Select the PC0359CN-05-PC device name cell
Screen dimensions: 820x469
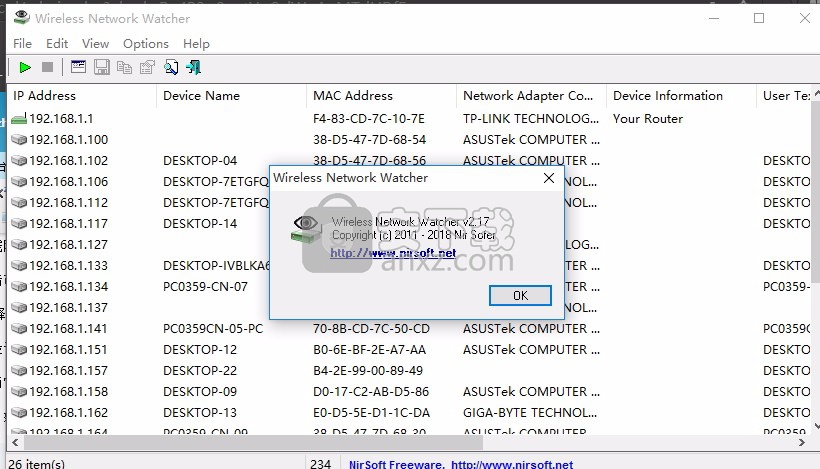tap(213, 328)
